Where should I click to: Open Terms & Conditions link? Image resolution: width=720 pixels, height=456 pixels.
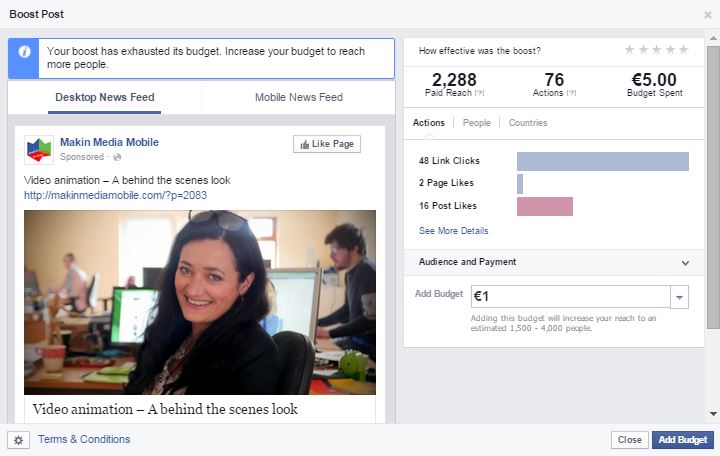[84, 439]
